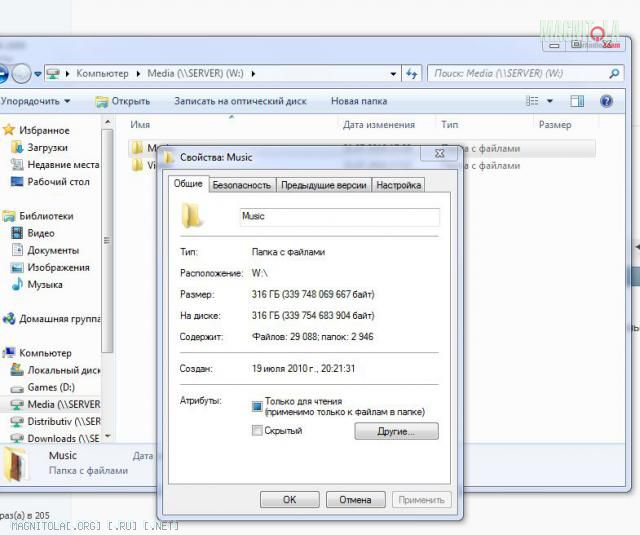The width and height of the screenshot is (640, 535).
Task: Click the Другие... button
Action: pos(396,432)
